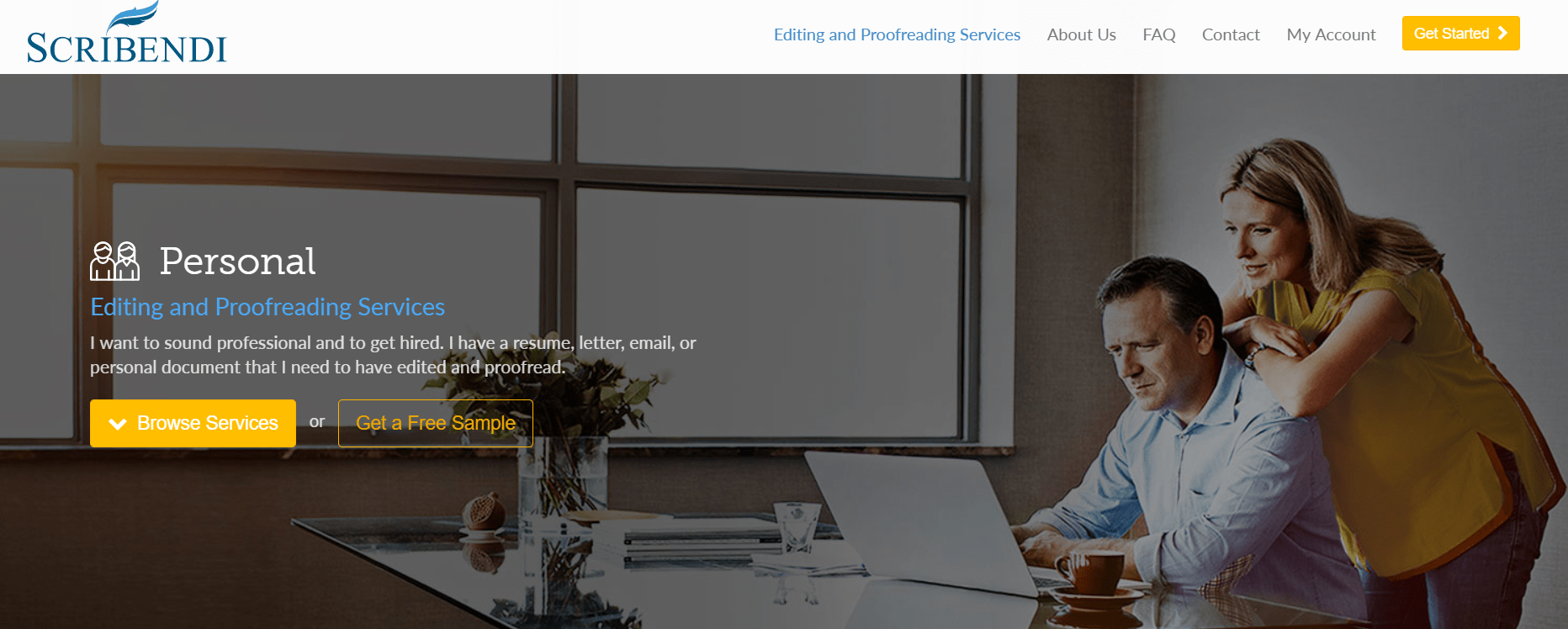1568x629 pixels.
Task: Open My Account
Action: 1331,34
